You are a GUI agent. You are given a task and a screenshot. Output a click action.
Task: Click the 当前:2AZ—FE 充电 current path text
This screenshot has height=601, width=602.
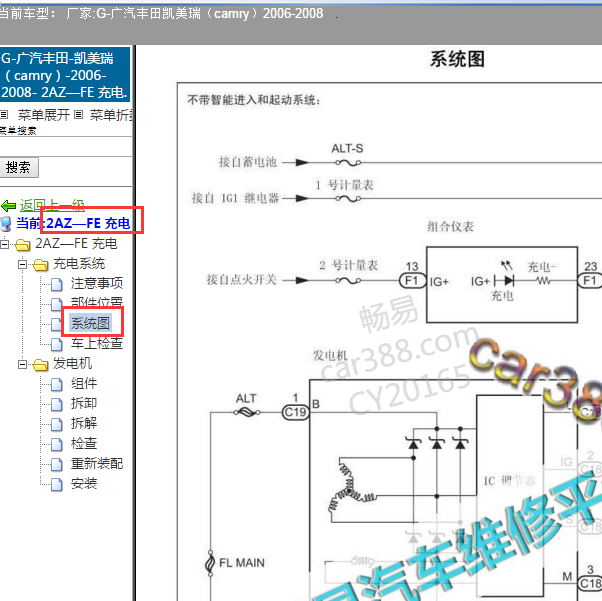[73, 224]
